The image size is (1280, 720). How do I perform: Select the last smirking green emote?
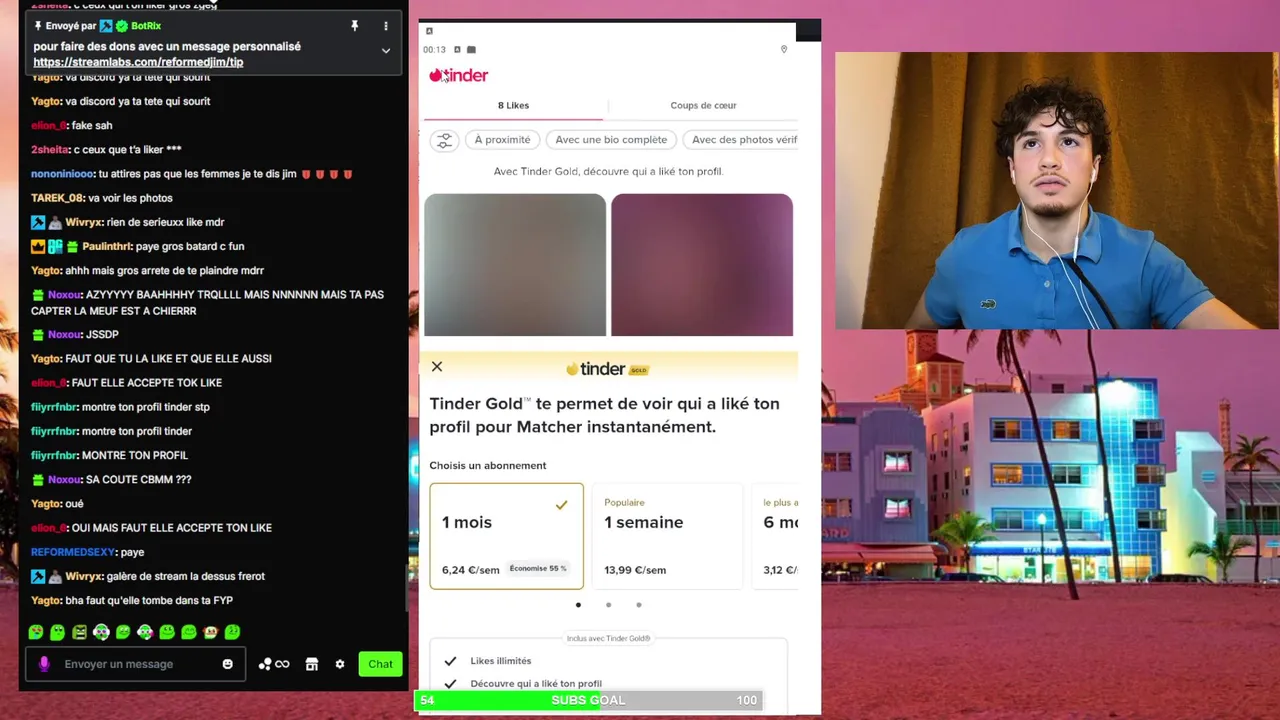tap(233, 632)
